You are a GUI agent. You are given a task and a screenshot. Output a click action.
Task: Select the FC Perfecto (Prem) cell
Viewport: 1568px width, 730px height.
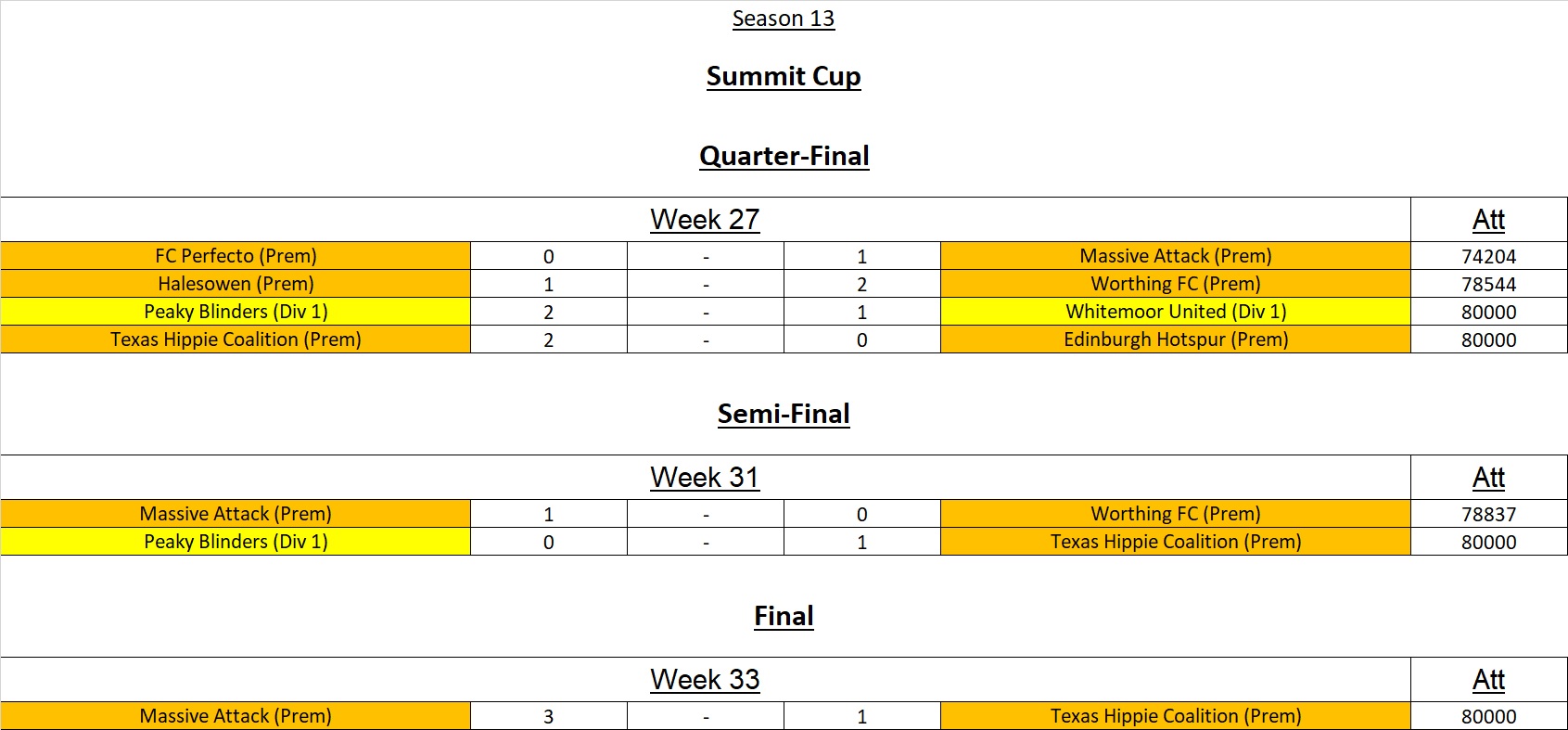coord(236,256)
